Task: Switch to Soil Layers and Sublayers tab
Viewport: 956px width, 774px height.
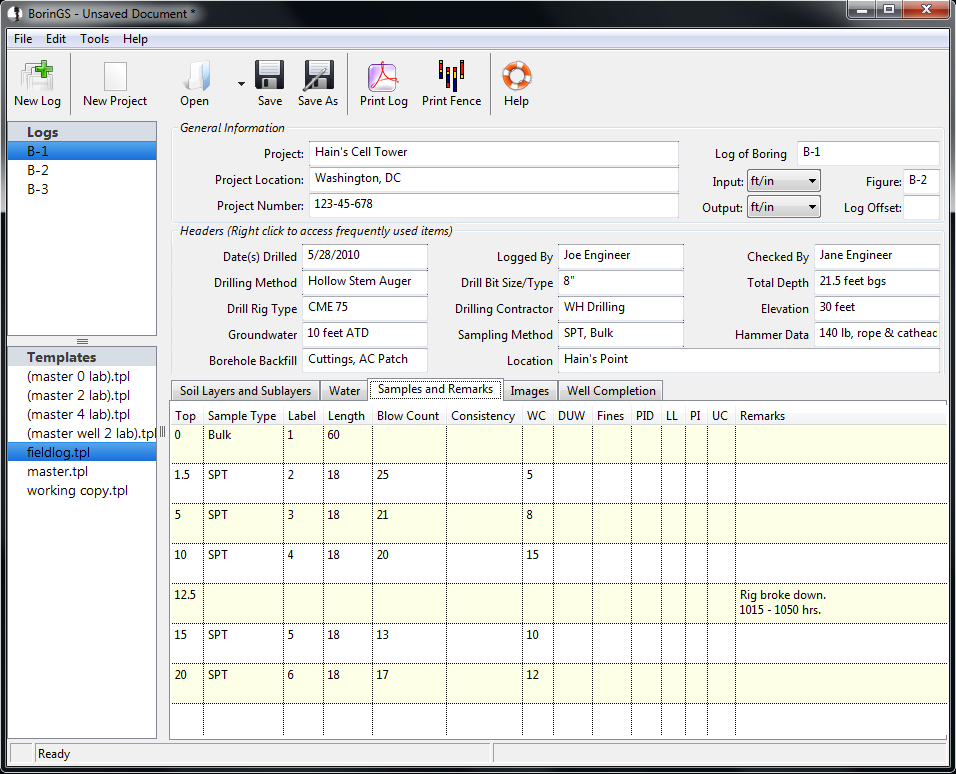Action: click(x=245, y=391)
